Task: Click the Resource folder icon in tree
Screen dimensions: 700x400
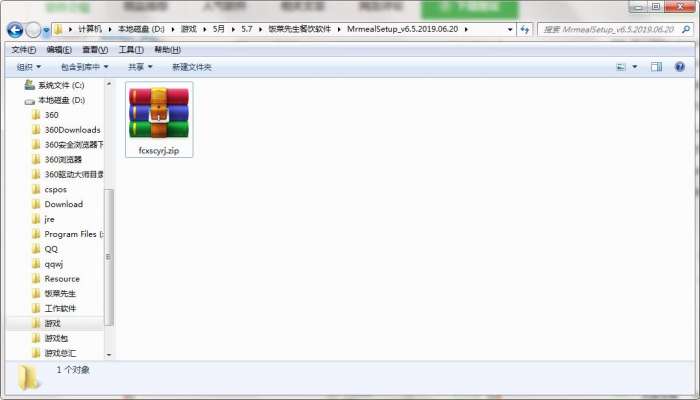Action: [36, 279]
